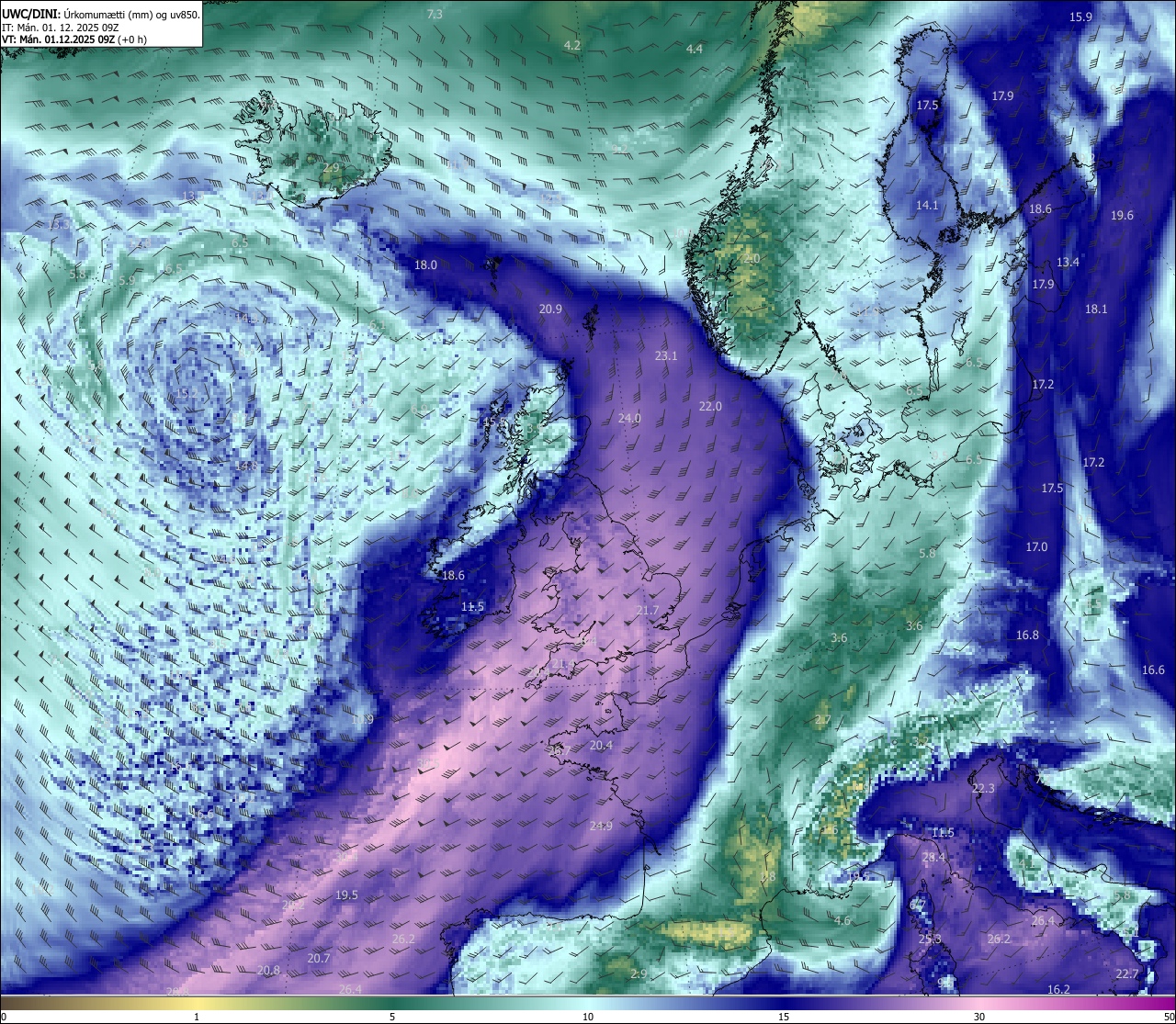
Task: Click the 5 tick on the color scale
Action: click(392, 1017)
